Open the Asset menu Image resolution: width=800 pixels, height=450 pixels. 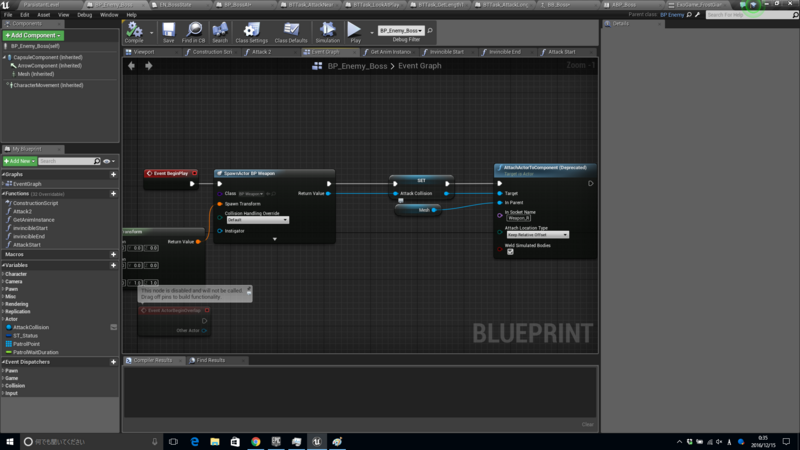(43, 15)
